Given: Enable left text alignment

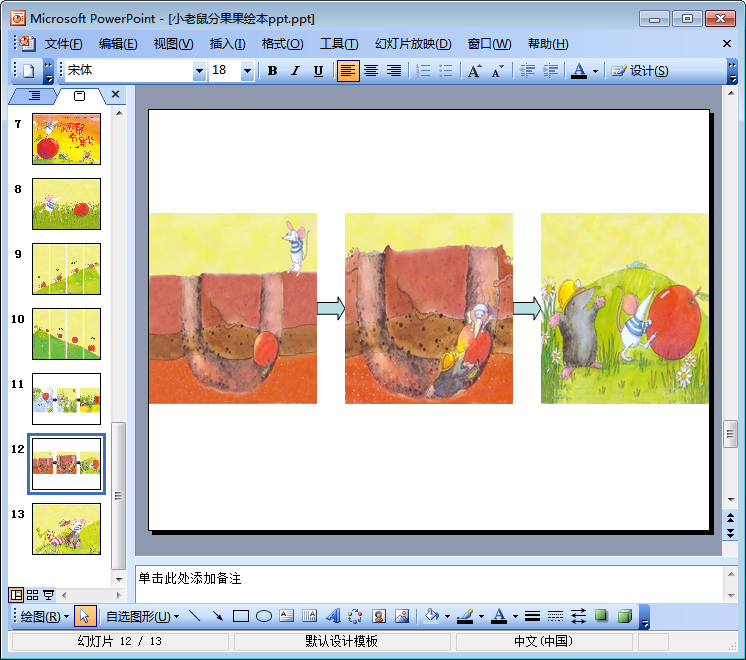Looking at the screenshot, I should coord(348,71).
